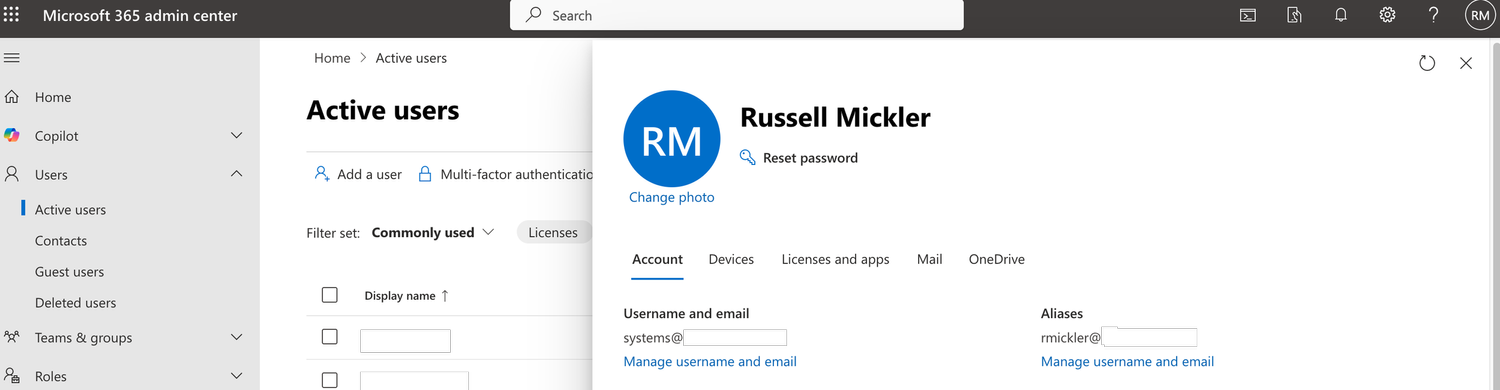The height and width of the screenshot is (390, 1500).
Task: Open notifications bell icon
Action: [1341, 15]
